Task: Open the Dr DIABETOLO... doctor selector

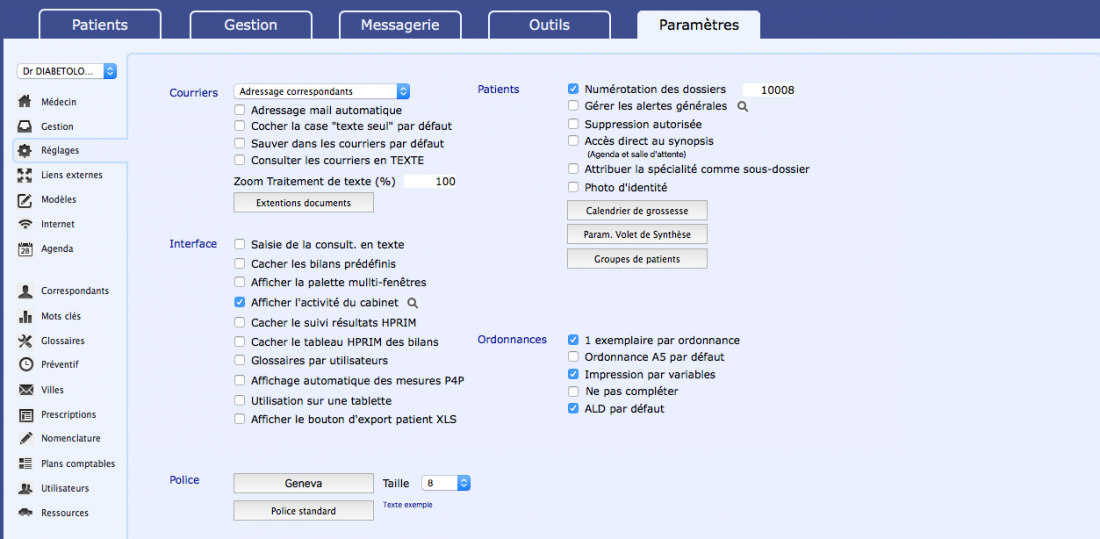Action: pyautogui.click(x=67, y=71)
